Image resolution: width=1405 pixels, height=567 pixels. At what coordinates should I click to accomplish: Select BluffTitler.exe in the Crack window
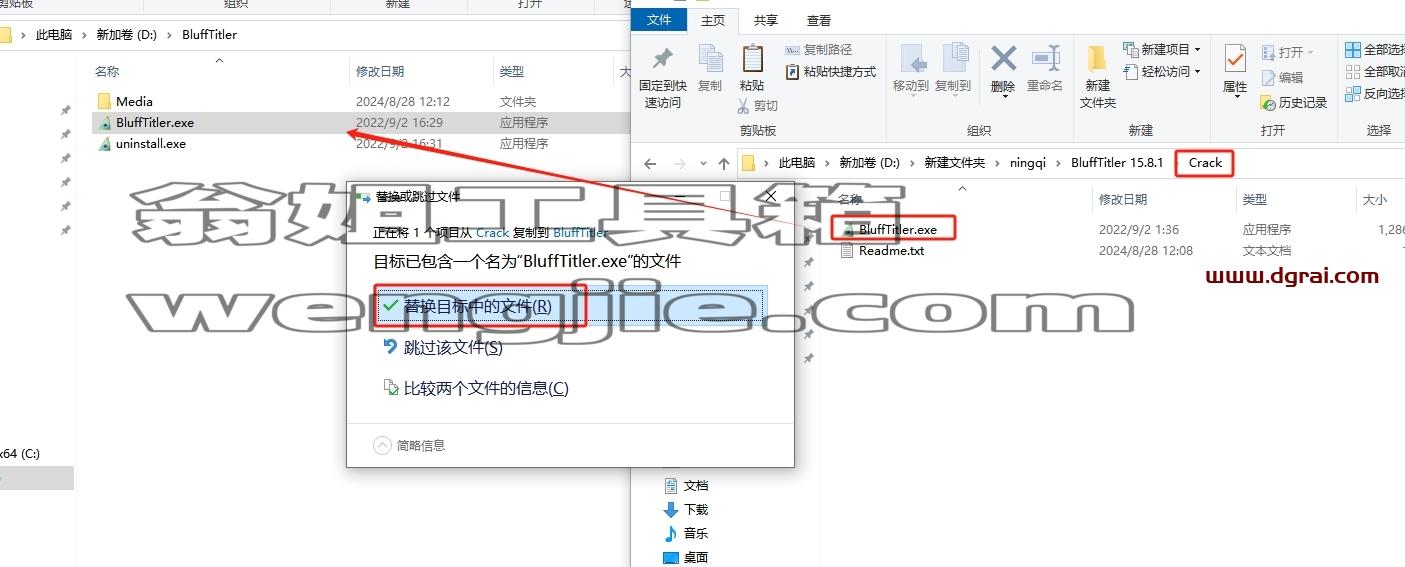(x=897, y=229)
